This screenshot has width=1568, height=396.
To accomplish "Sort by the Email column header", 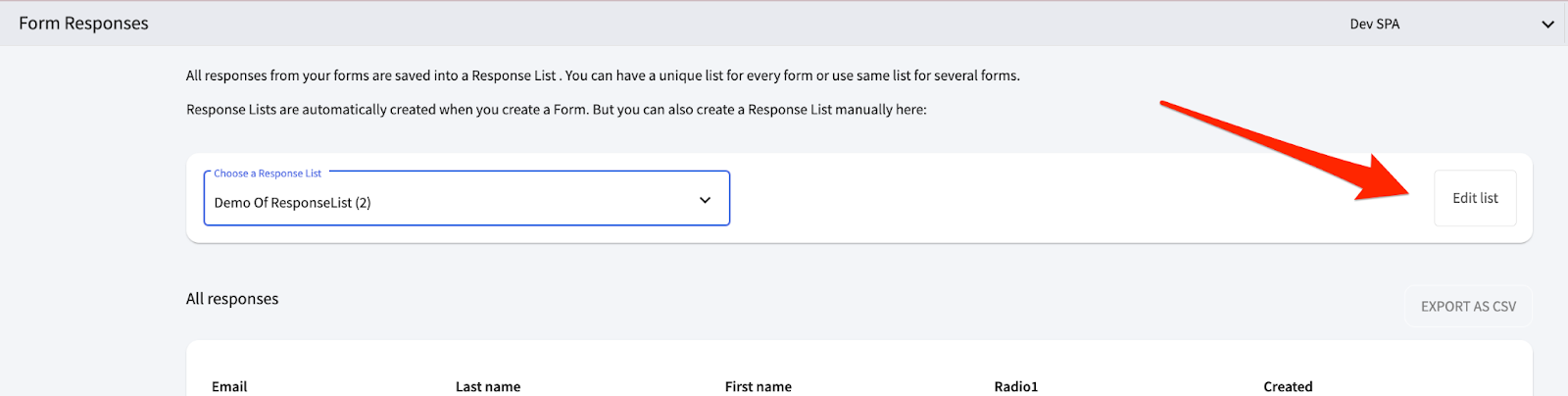I will pyautogui.click(x=229, y=386).
